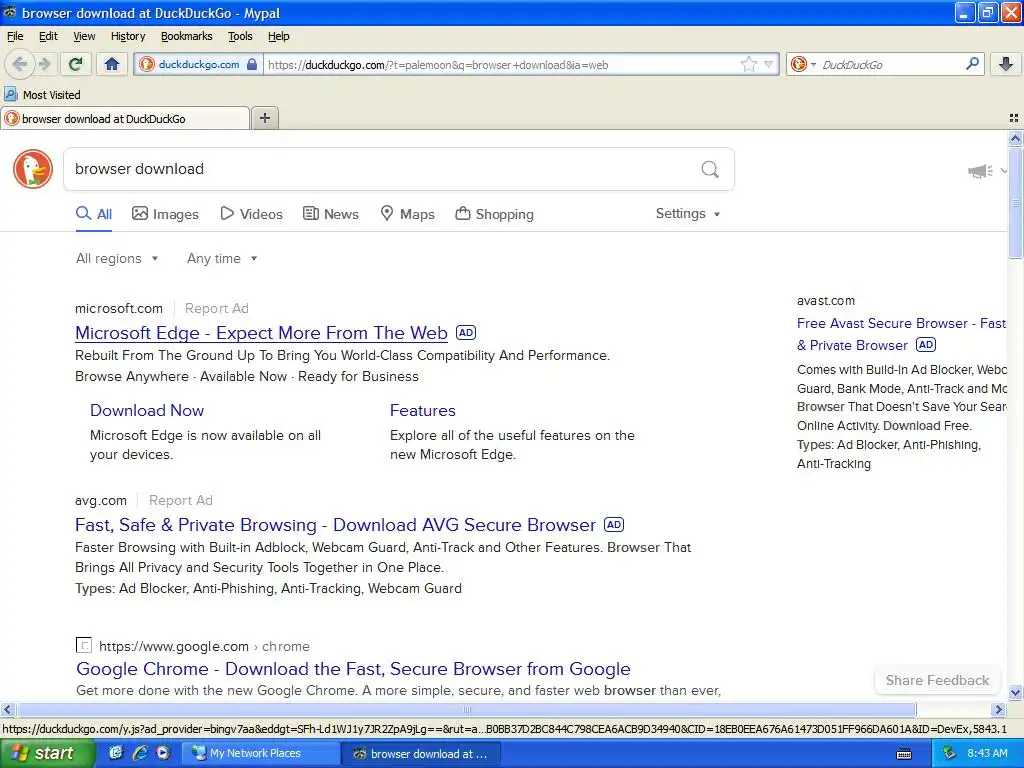Click the google.com result favicon
Image resolution: width=1024 pixels, height=768 pixels.
(x=84, y=646)
